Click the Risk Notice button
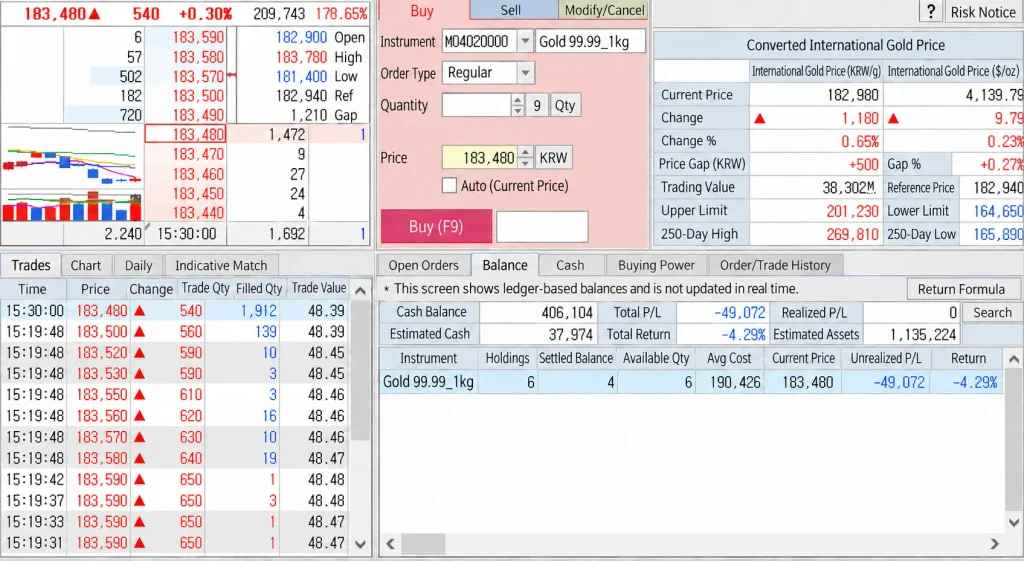The image size is (1024, 561). pos(983,12)
